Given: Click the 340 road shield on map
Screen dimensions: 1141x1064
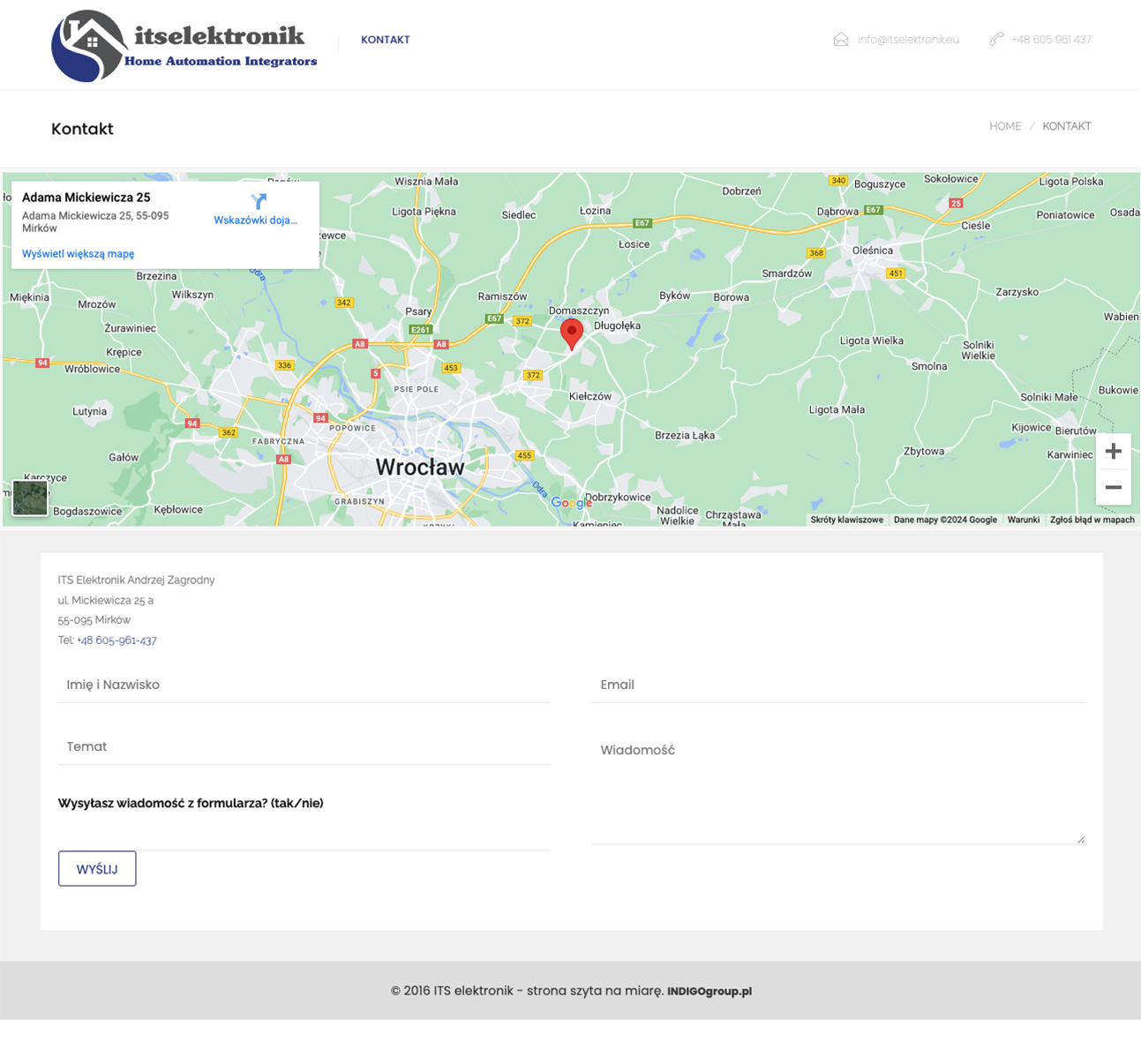Looking at the screenshot, I should coord(838,180).
